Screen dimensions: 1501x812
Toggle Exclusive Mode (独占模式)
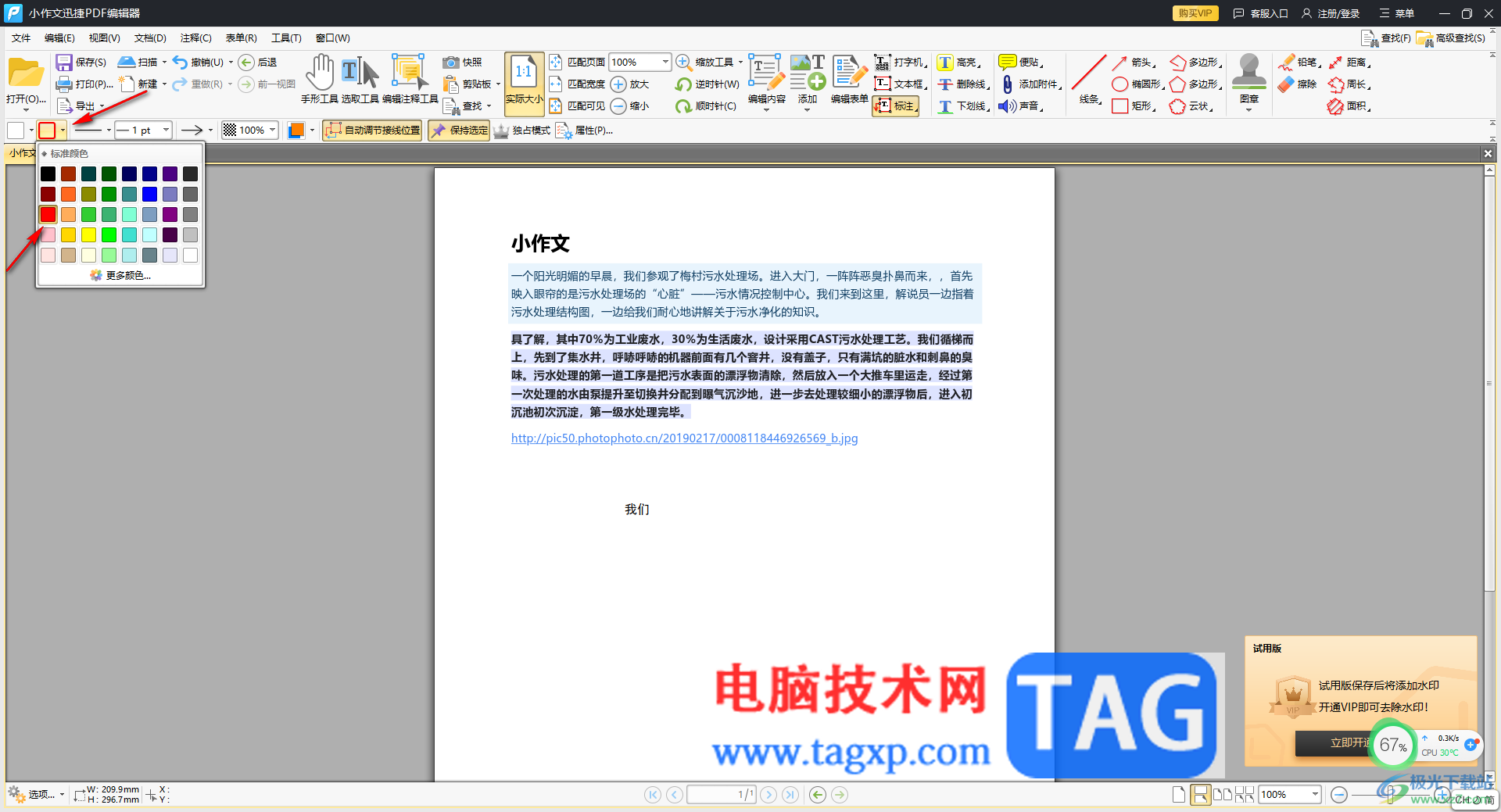tap(521, 131)
